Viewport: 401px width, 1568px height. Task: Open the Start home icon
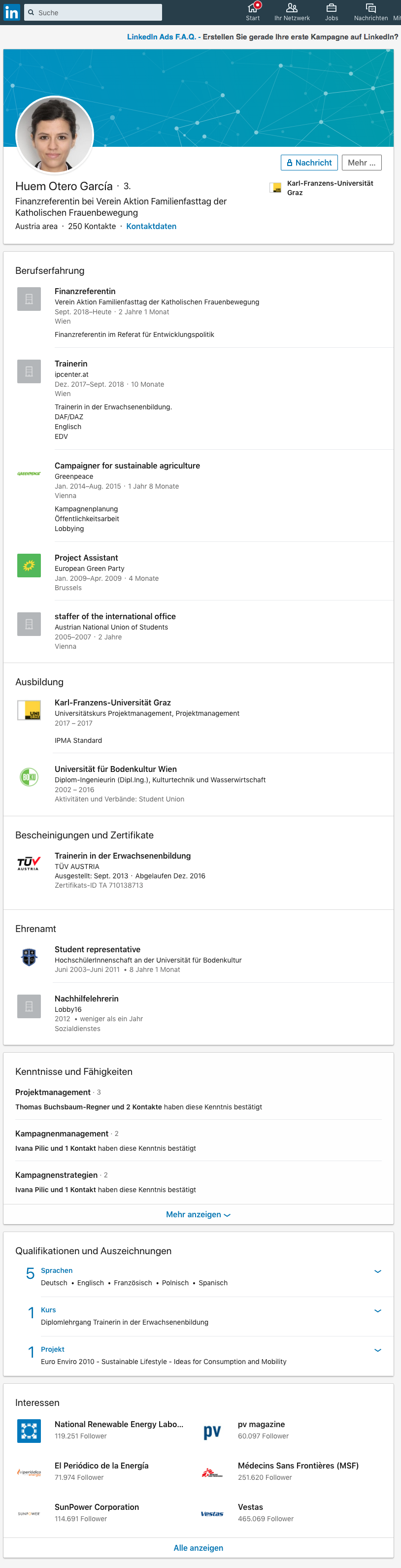(x=253, y=8)
